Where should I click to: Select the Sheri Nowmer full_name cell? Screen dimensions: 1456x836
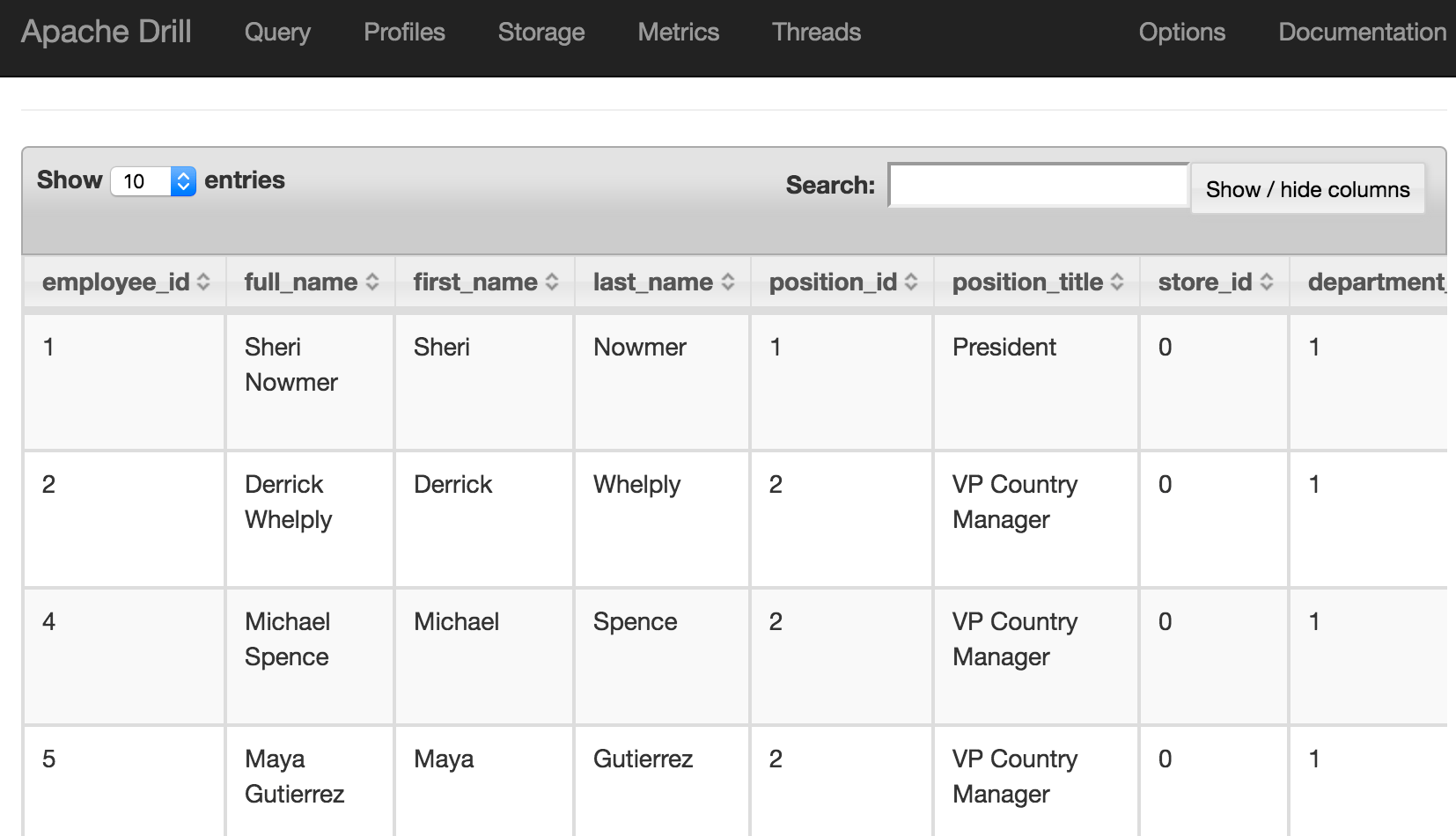click(x=291, y=364)
